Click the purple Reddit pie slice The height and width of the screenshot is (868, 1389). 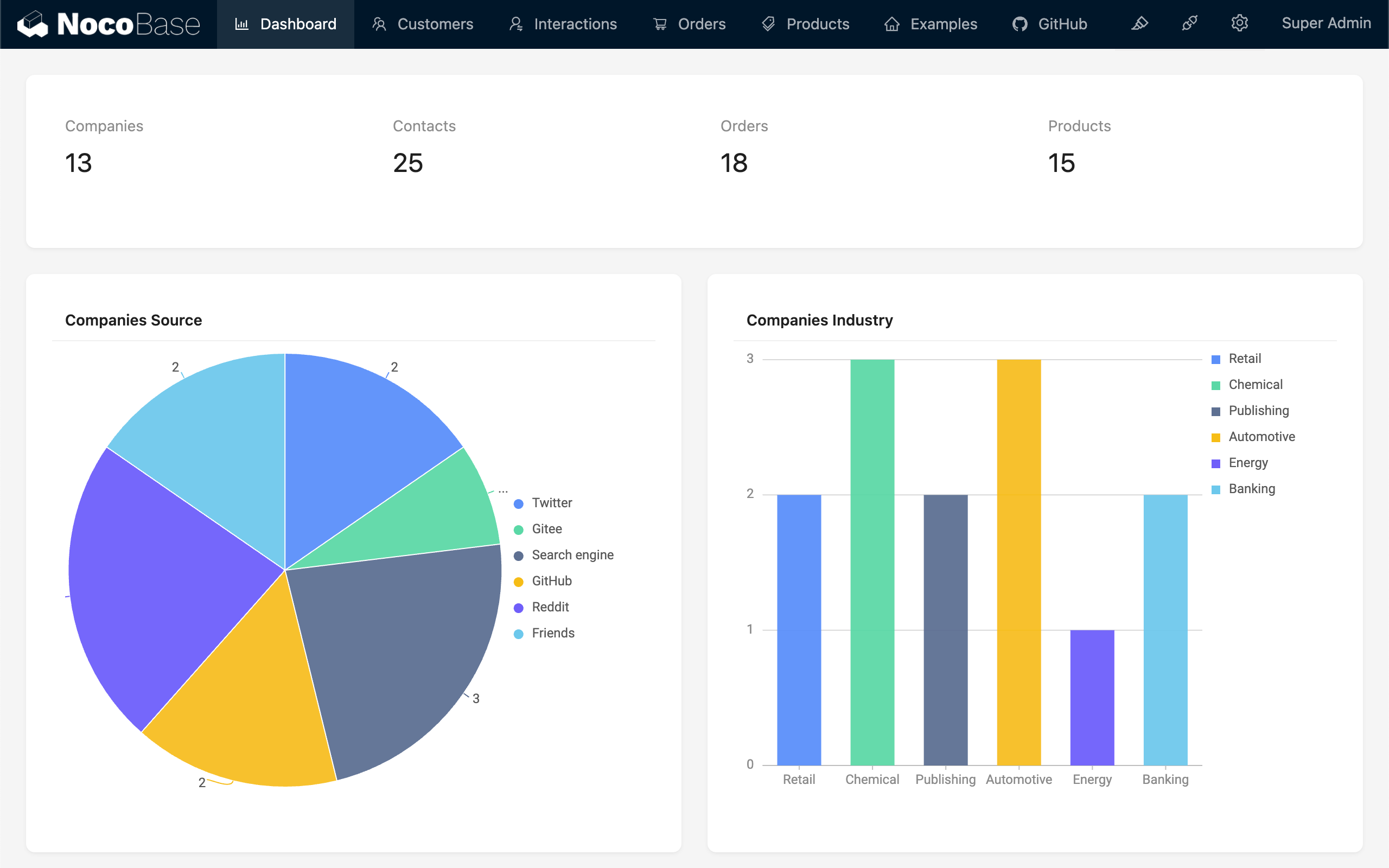[167, 580]
